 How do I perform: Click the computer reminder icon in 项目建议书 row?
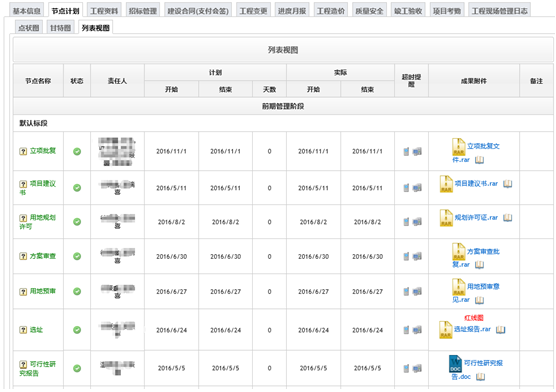pyautogui.click(x=417, y=188)
